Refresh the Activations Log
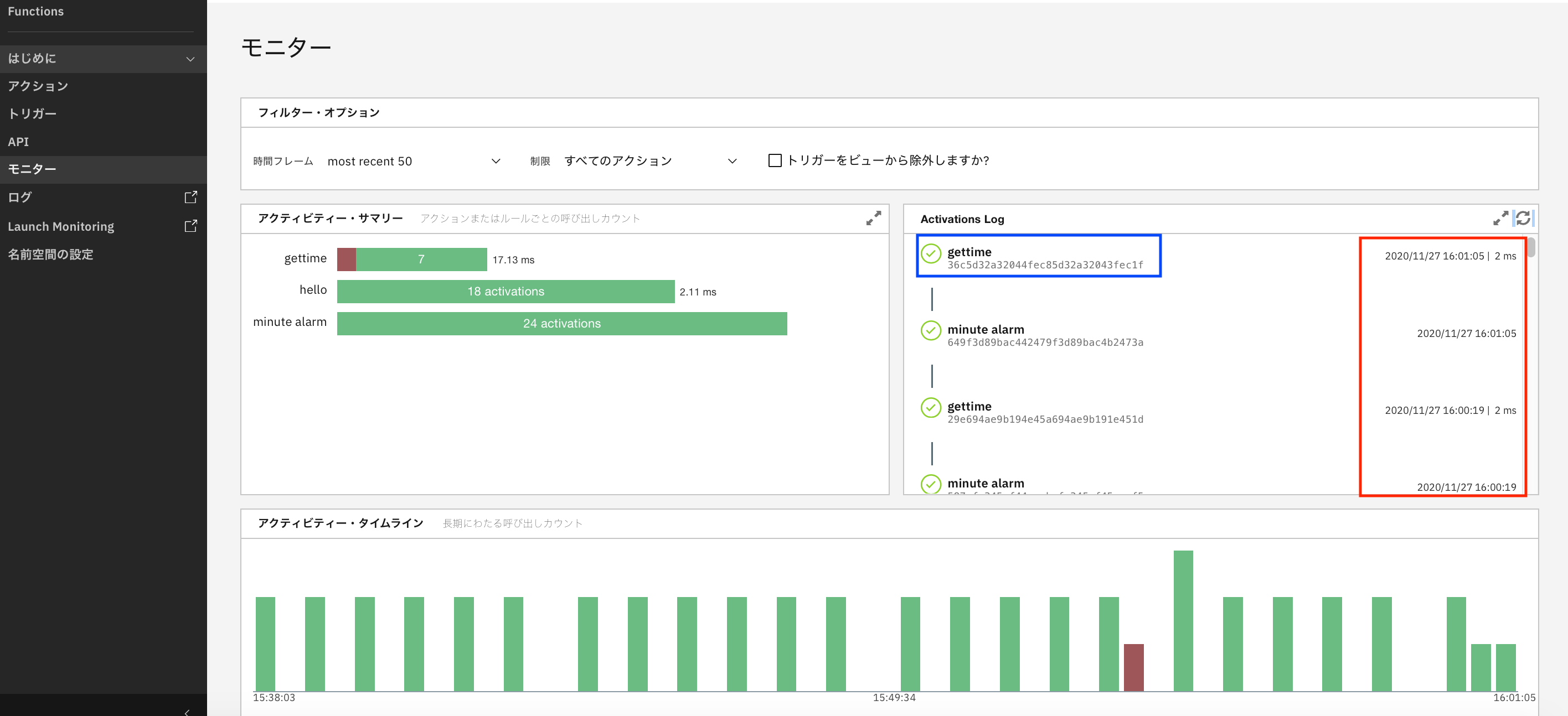Viewport: 1568px width, 716px height. tap(1524, 219)
